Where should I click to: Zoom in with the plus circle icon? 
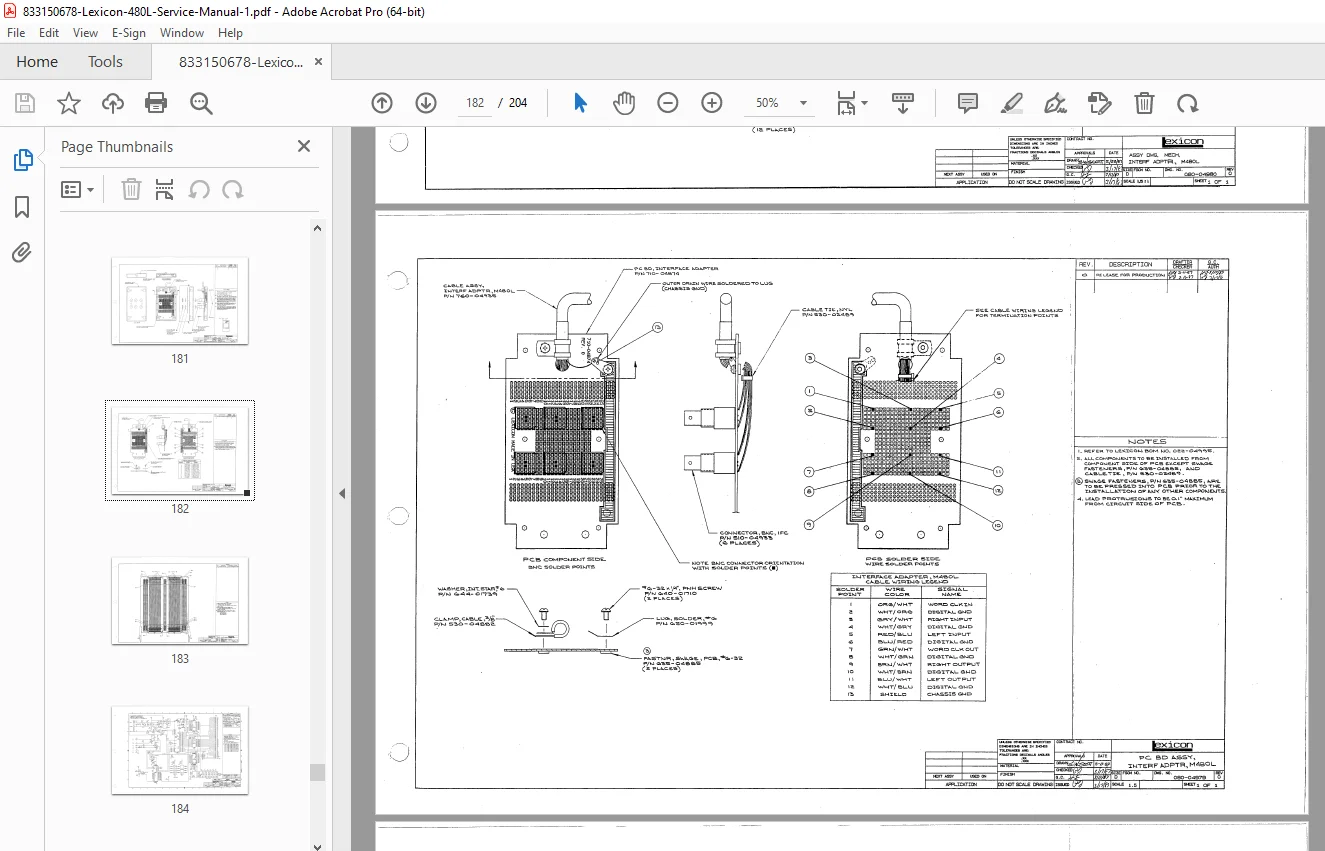[712, 103]
